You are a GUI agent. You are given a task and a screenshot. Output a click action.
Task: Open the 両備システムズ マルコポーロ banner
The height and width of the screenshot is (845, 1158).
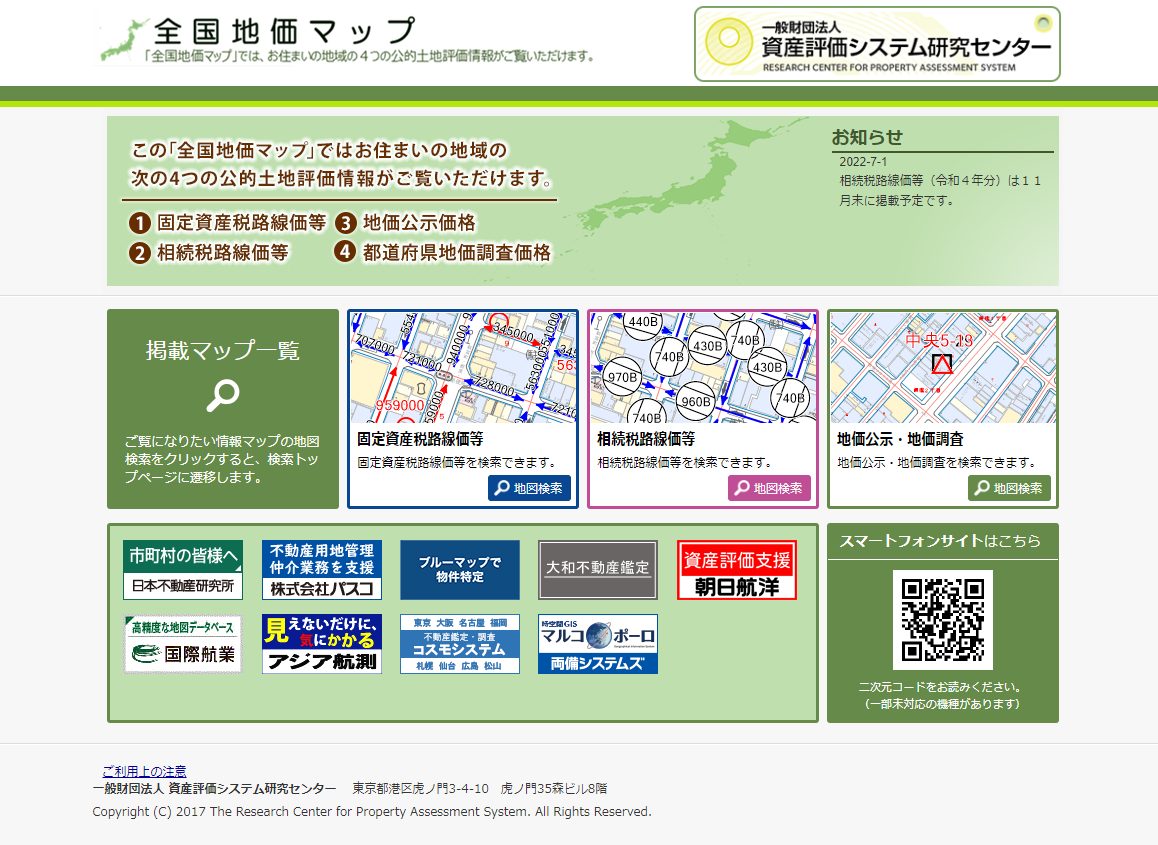click(597, 644)
